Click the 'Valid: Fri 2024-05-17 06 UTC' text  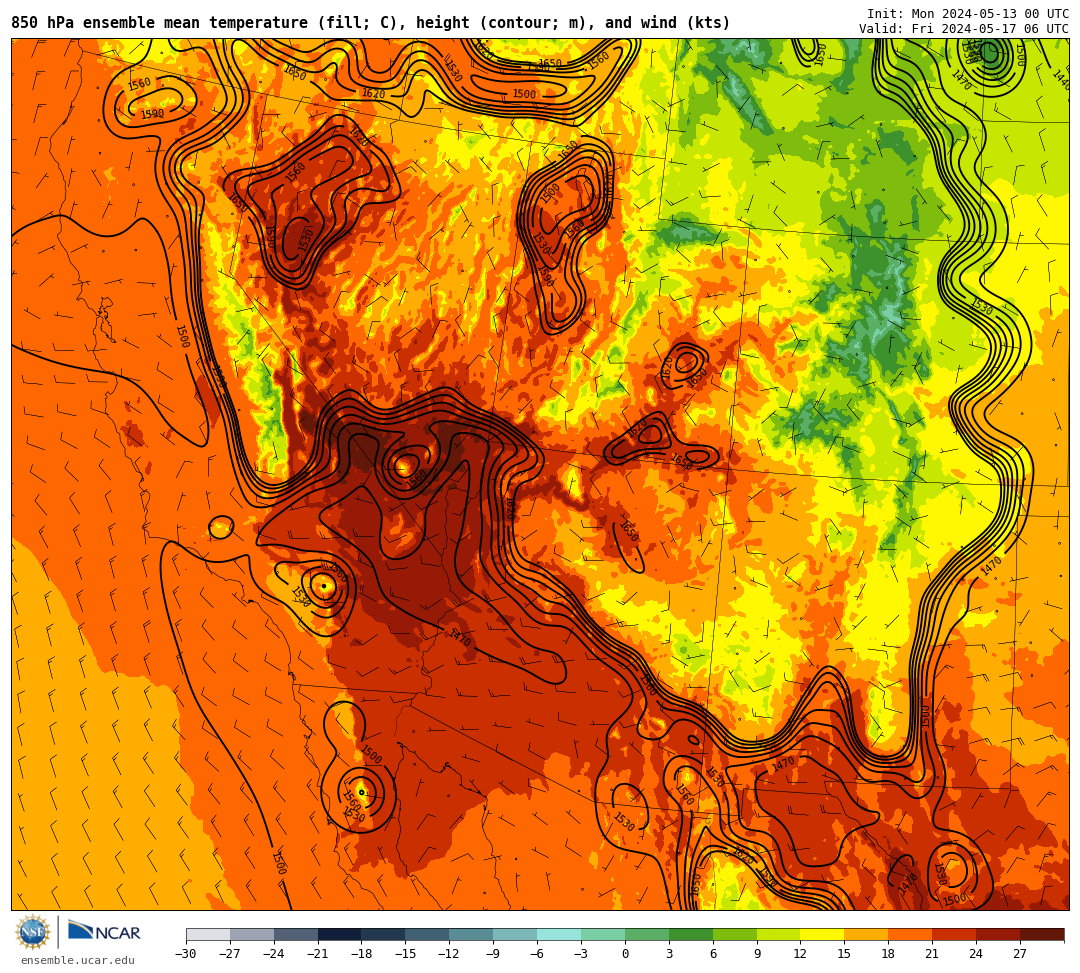click(x=964, y=29)
